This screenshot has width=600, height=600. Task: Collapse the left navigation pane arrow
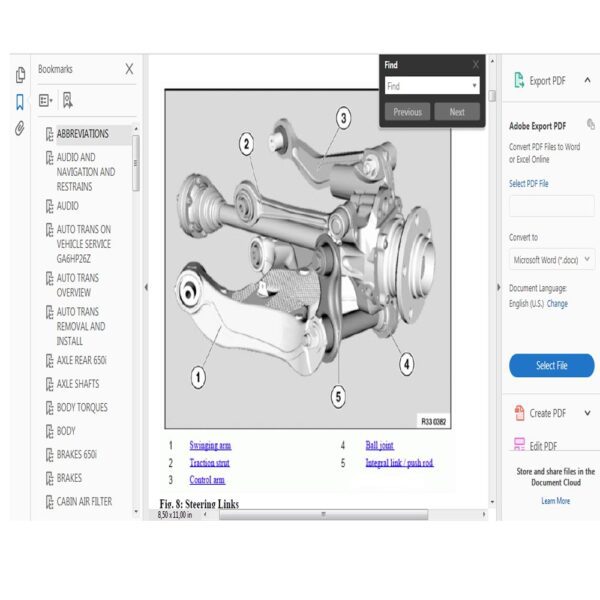pos(146,287)
